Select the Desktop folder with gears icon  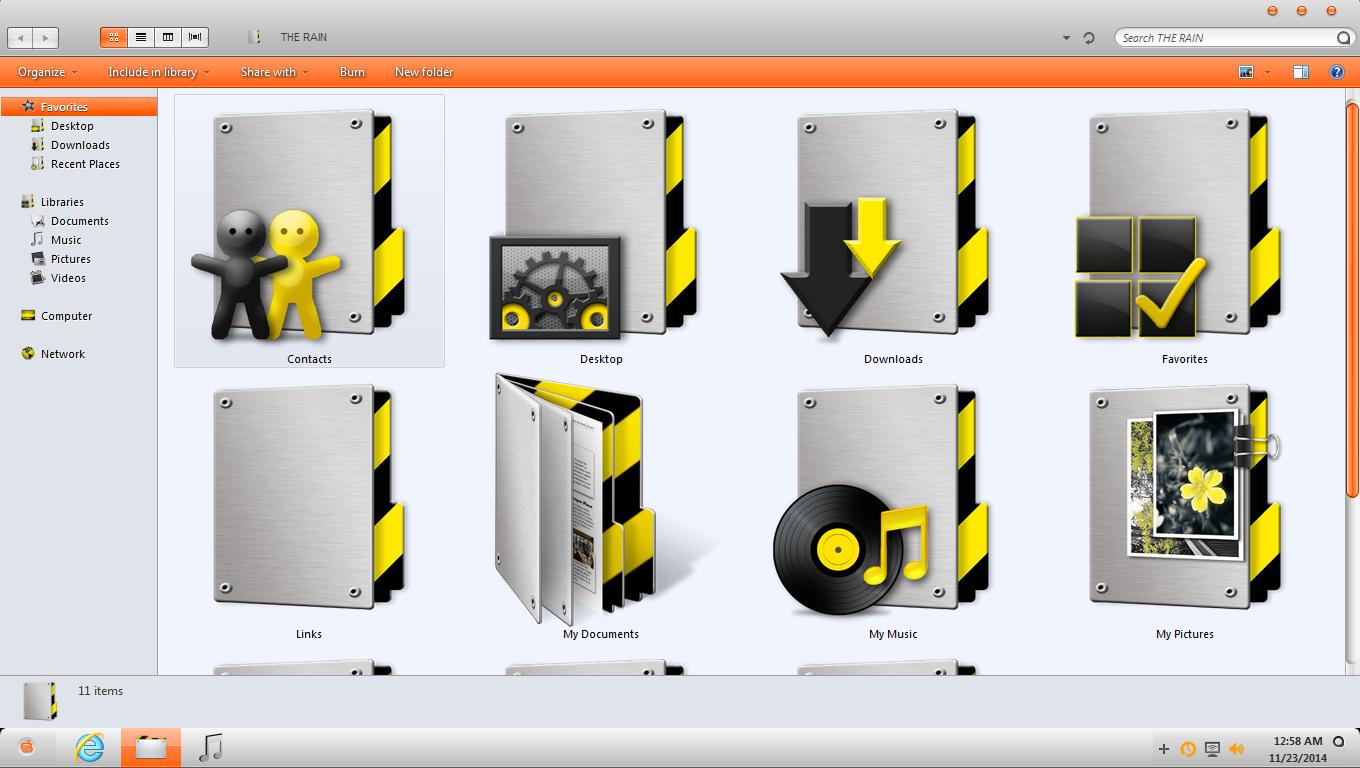pyautogui.click(x=592, y=225)
